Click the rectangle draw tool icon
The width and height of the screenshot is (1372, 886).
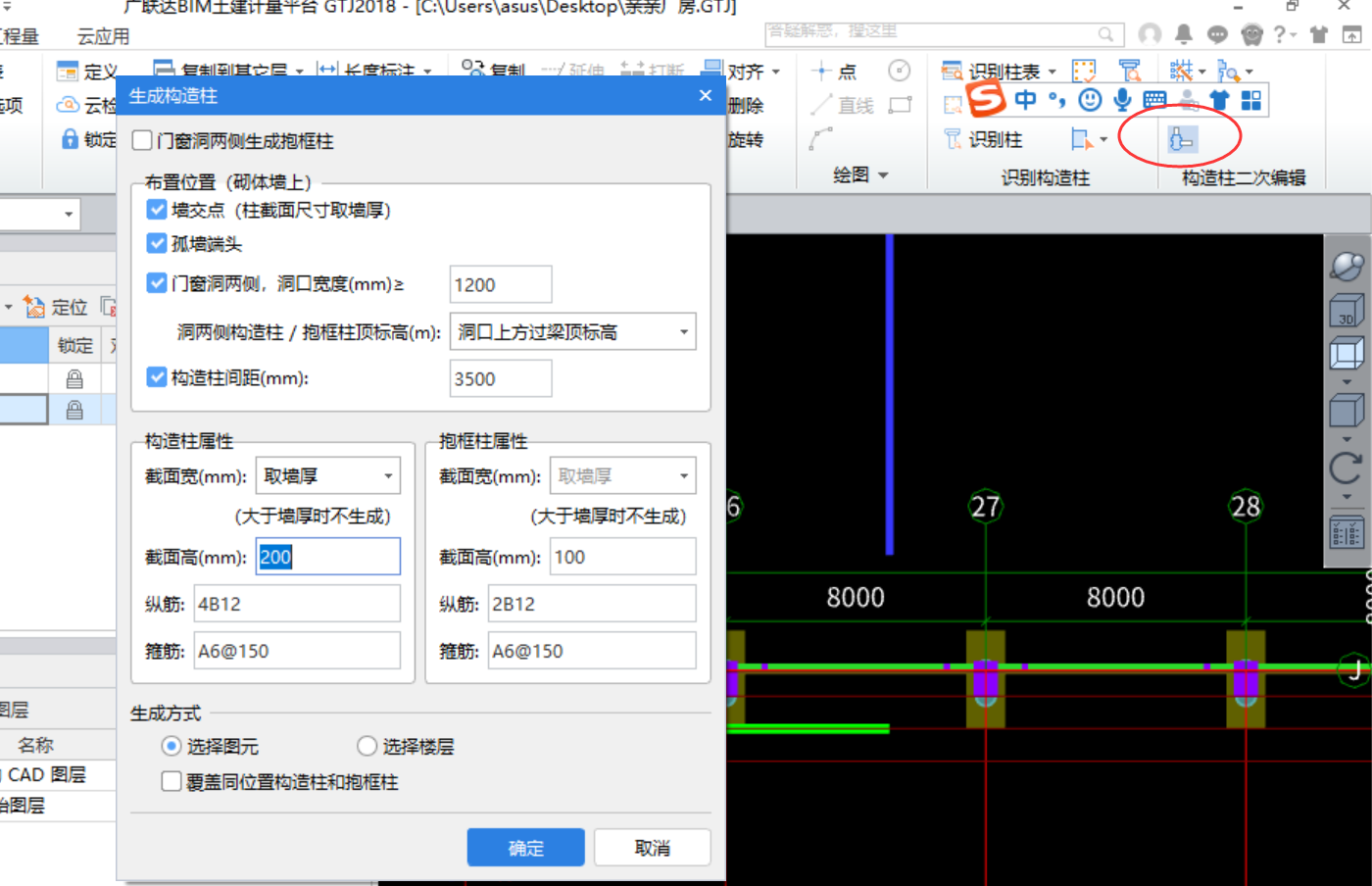coord(900,105)
